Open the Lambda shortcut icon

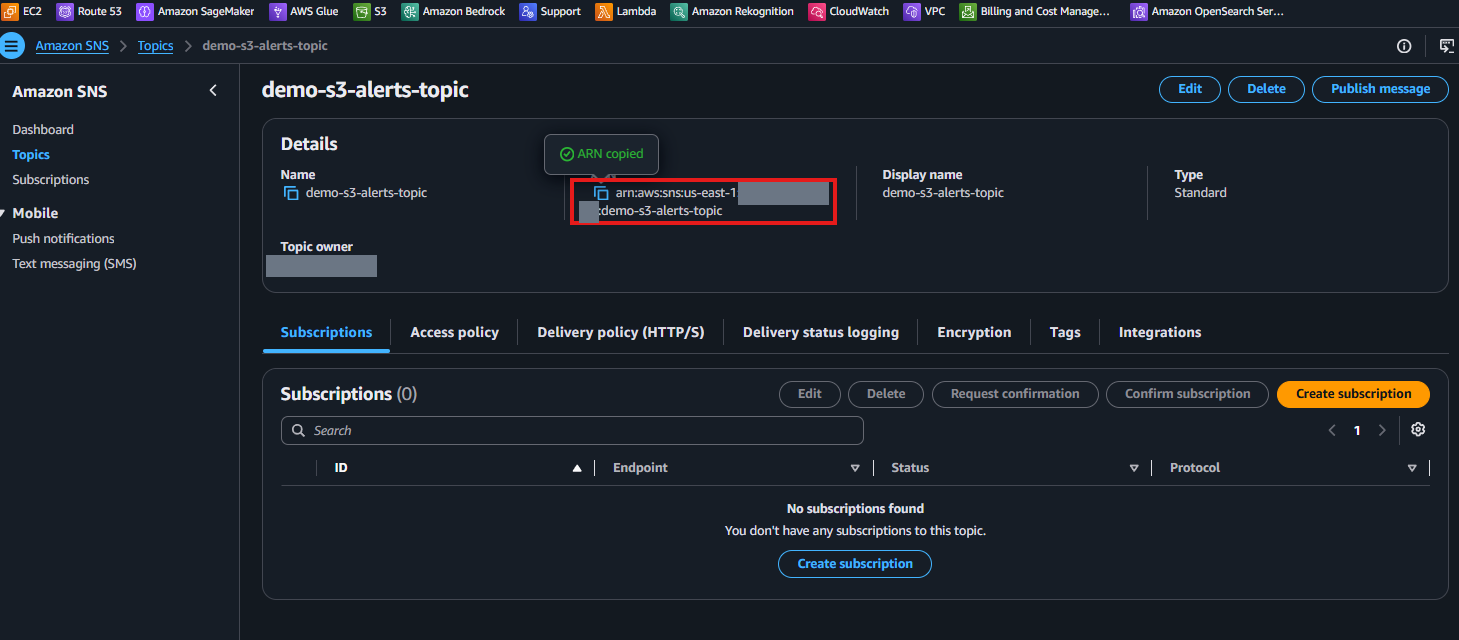[604, 11]
